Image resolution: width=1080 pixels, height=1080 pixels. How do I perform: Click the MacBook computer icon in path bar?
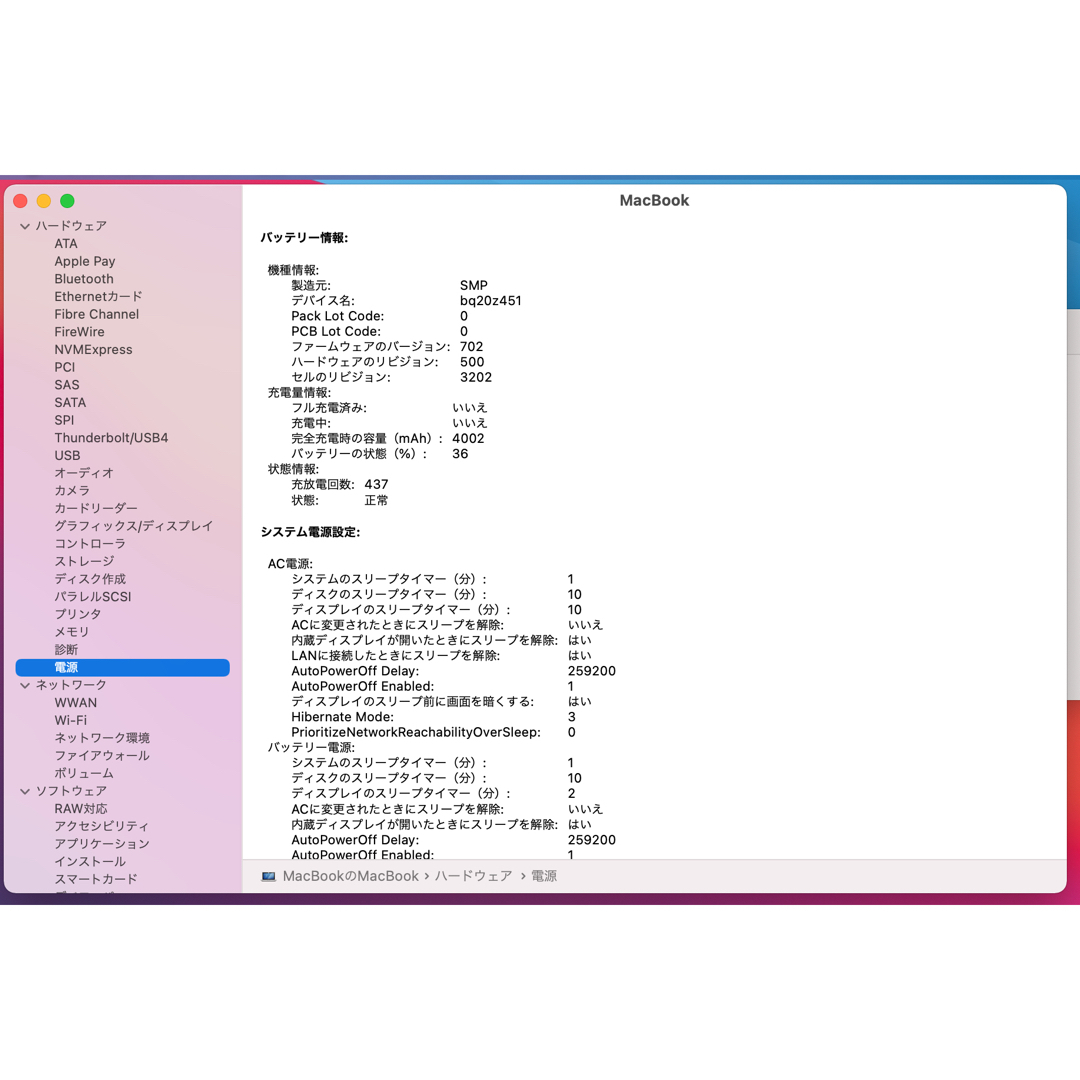pyautogui.click(x=269, y=876)
